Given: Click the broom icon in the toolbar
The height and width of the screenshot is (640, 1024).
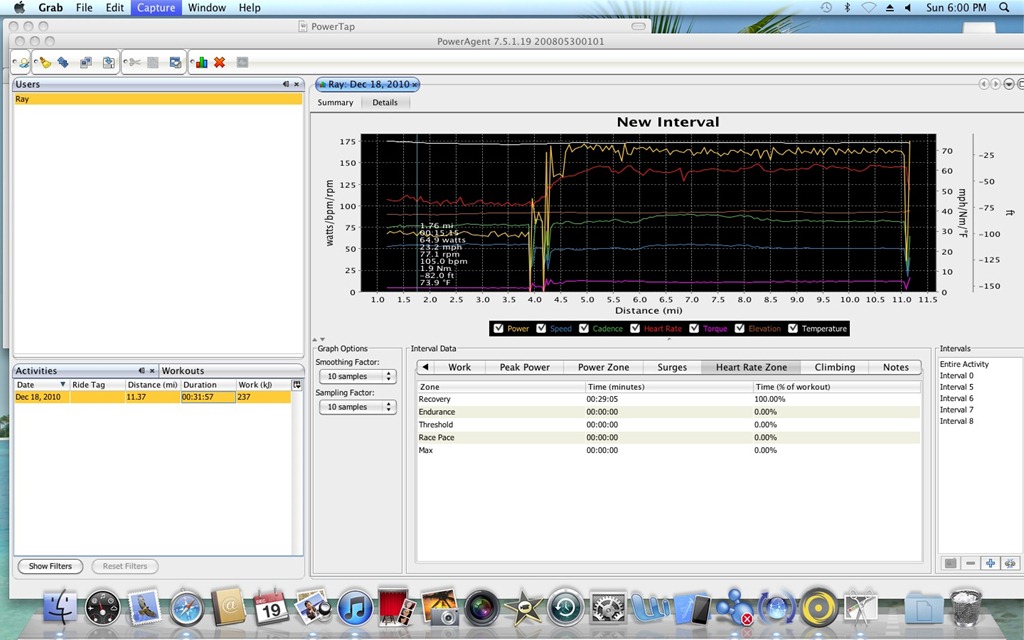Looking at the screenshot, I should click(x=44, y=63).
